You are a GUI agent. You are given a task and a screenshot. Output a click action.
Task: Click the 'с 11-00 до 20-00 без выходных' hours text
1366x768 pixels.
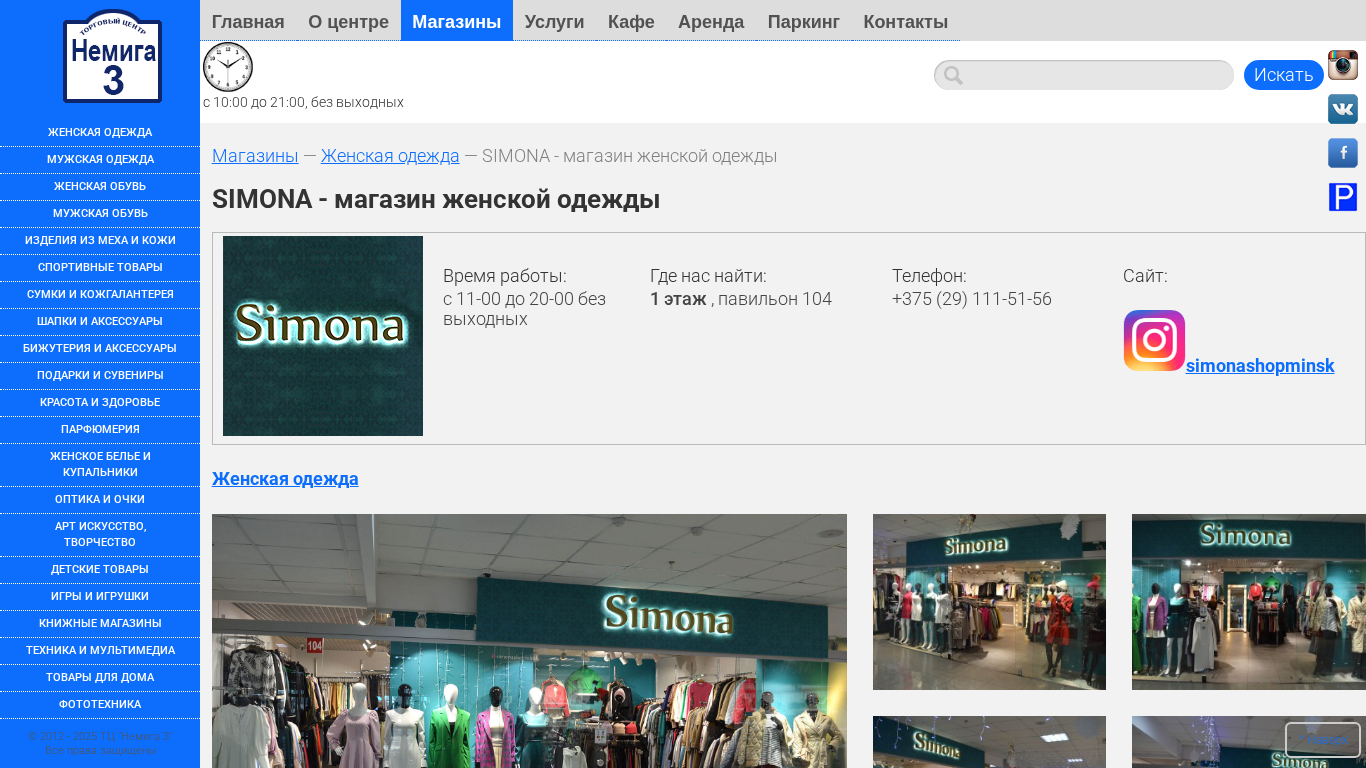[525, 309]
